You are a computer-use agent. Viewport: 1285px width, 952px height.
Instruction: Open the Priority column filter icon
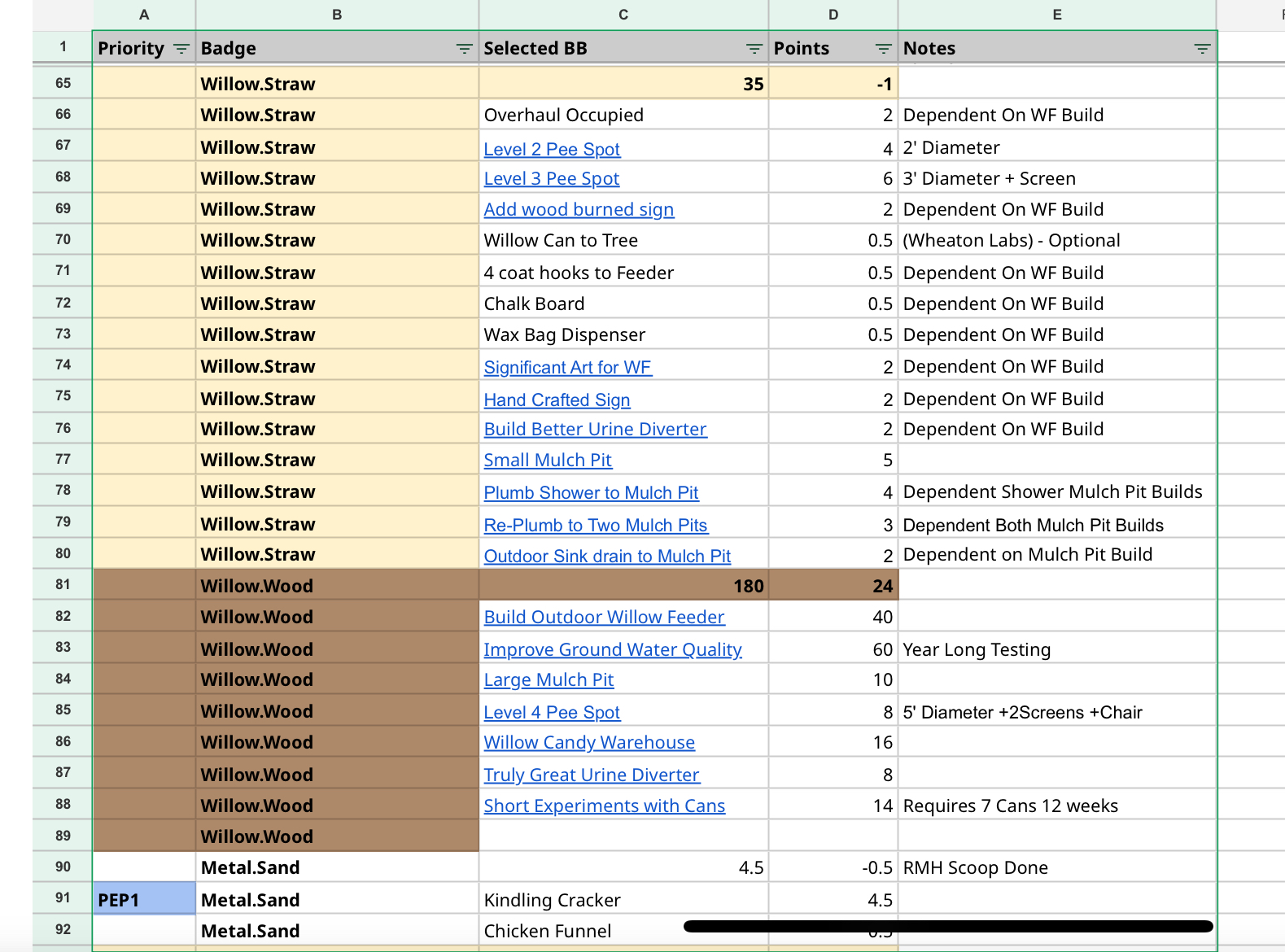pos(181,49)
